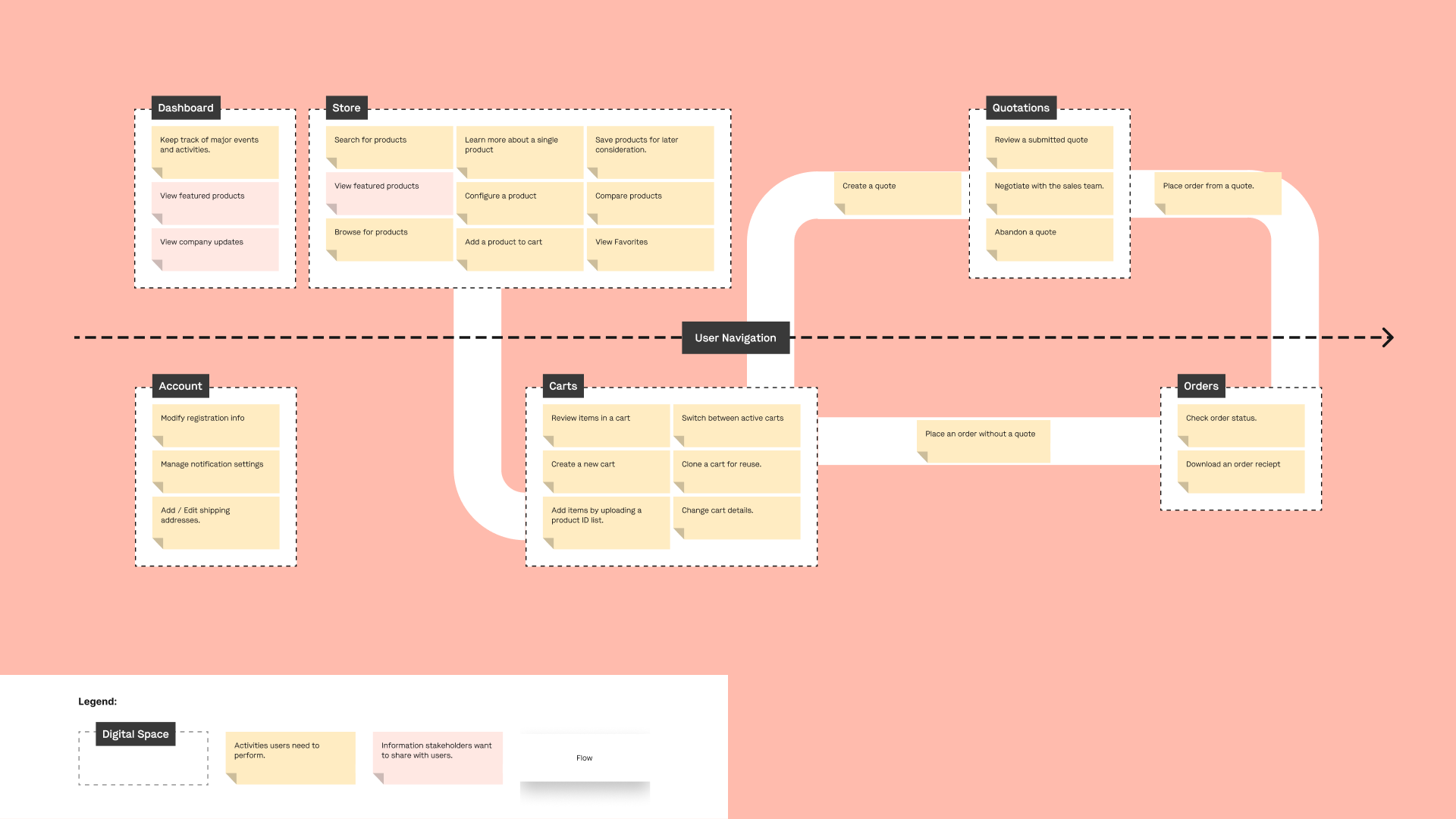Click the Account digital space icon
This screenshot has height=819, width=1456.
(178, 386)
